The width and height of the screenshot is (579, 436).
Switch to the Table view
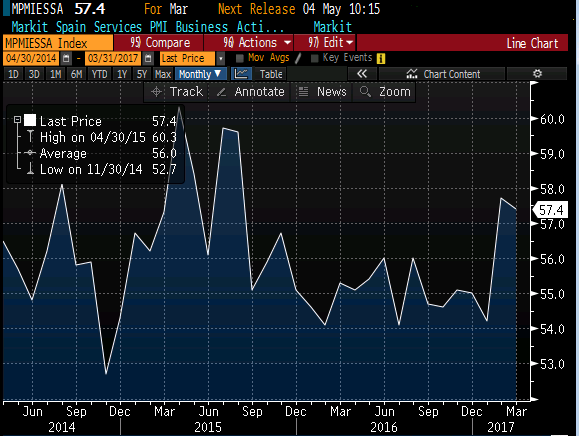(x=271, y=74)
